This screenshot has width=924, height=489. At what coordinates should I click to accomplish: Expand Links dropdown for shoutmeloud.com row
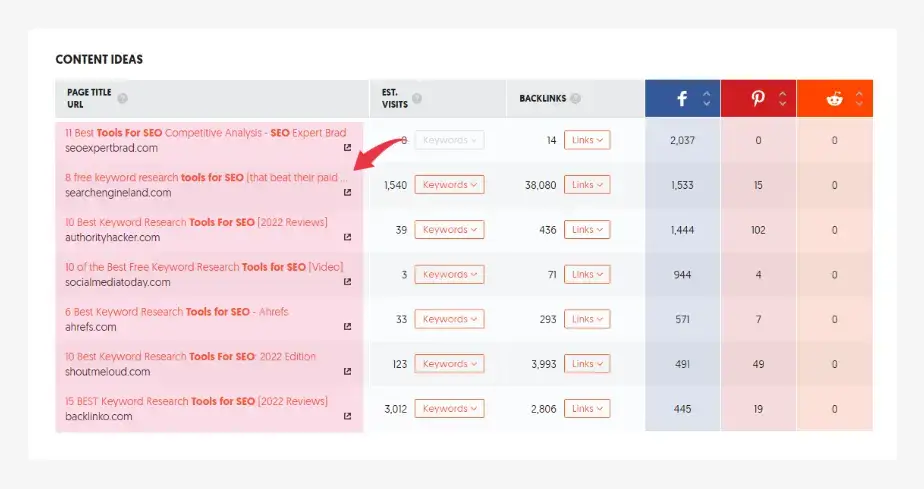coord(587,364)
